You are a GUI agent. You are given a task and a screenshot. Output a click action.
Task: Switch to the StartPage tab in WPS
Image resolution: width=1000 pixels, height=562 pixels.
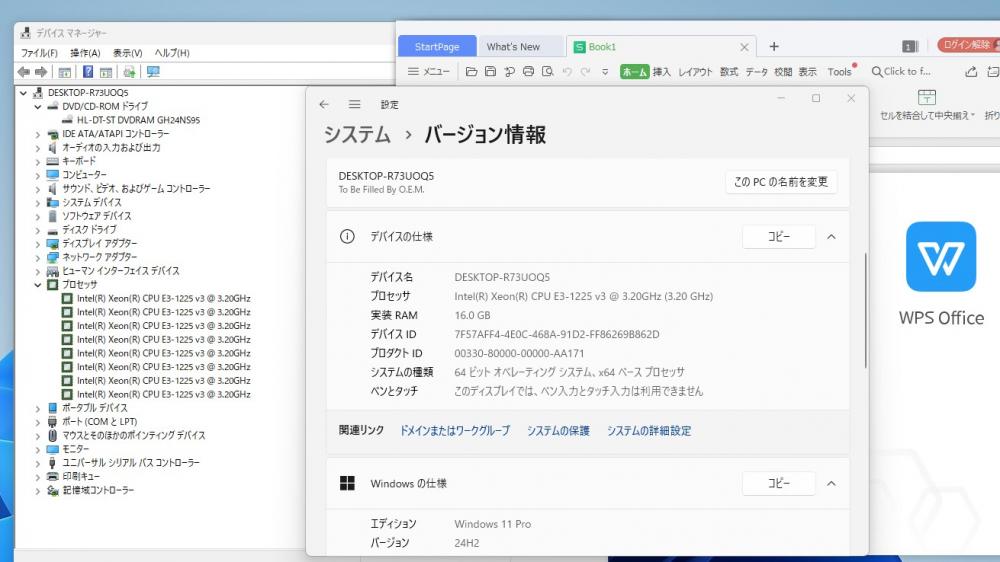tap(437, 47)
